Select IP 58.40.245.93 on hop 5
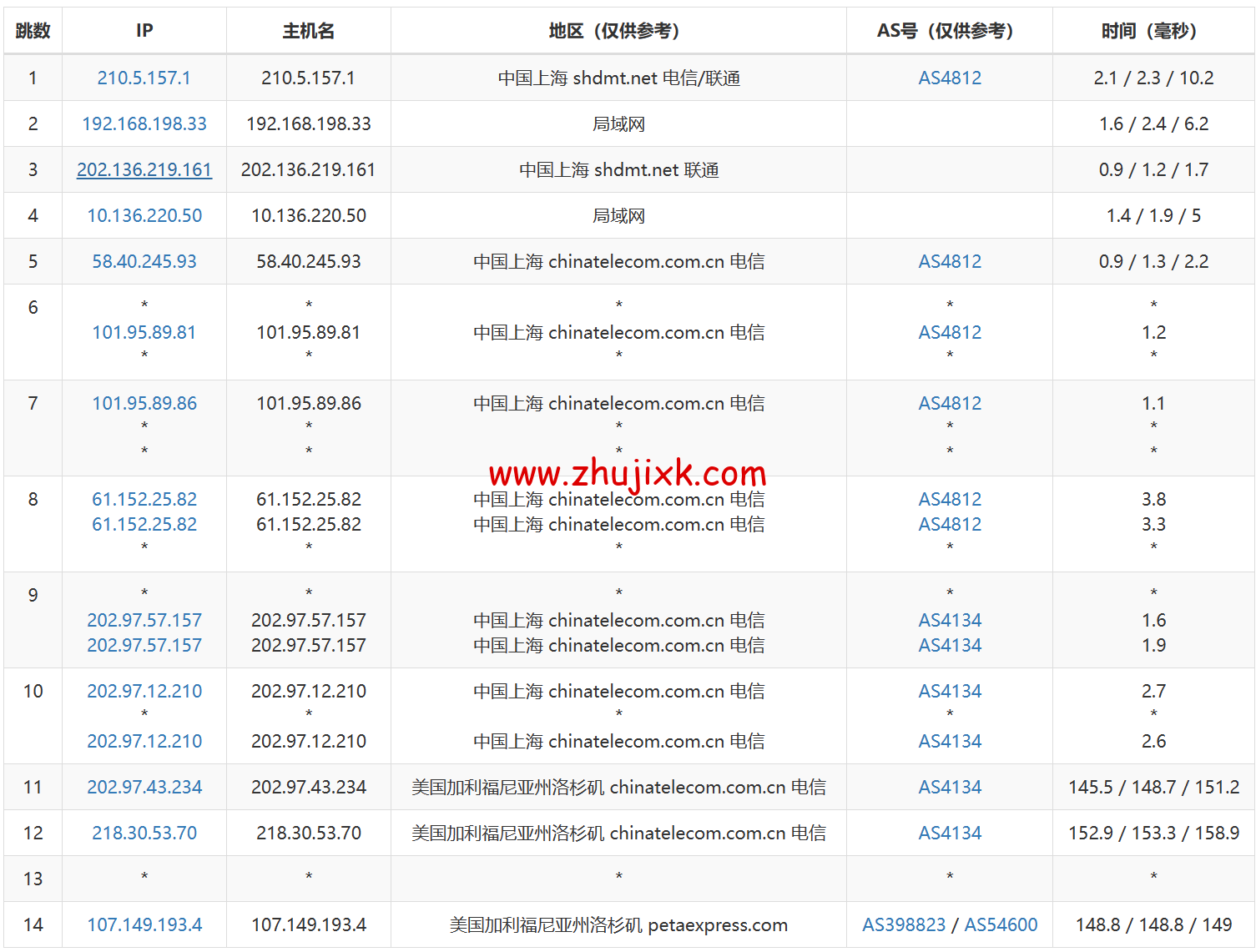 point(144,261)
